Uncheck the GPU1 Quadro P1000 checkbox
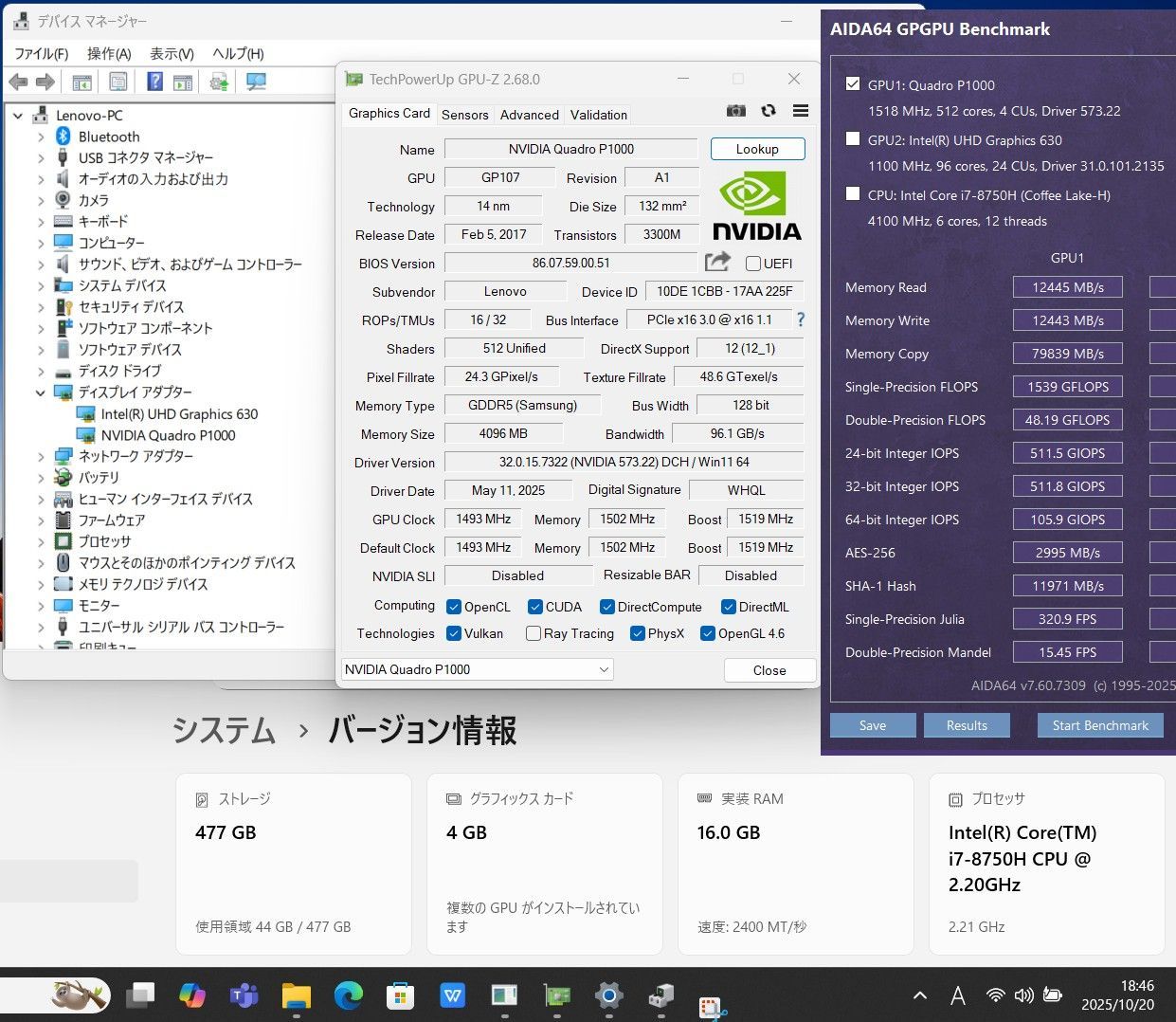1176x1022 pixels. click(852, 83)
